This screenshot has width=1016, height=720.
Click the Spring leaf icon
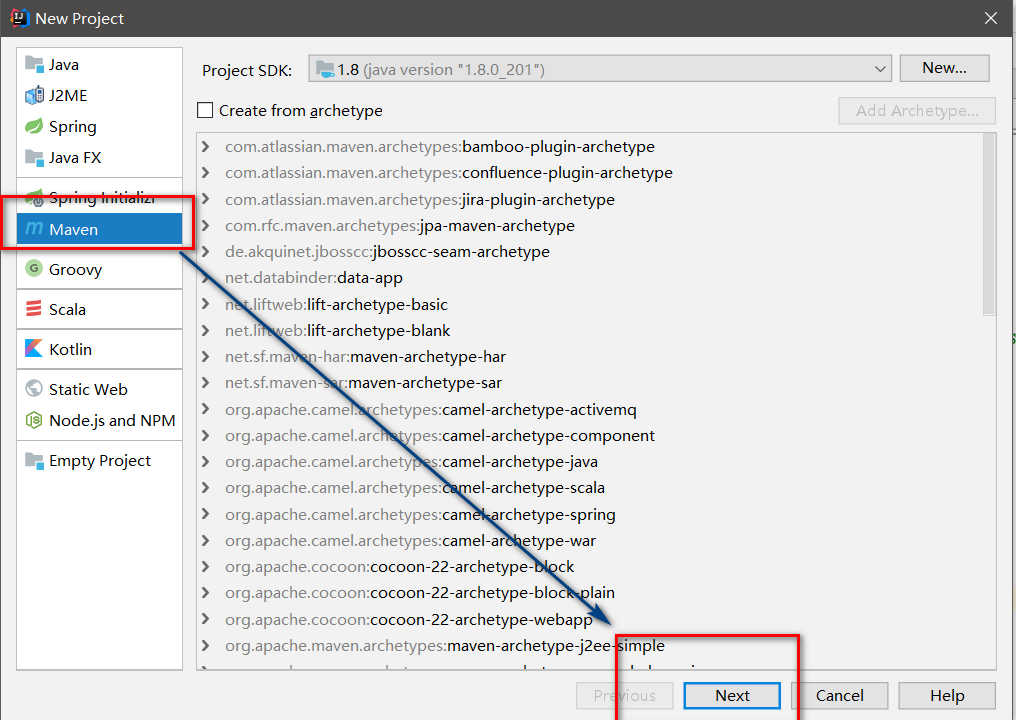pos(34,126)
